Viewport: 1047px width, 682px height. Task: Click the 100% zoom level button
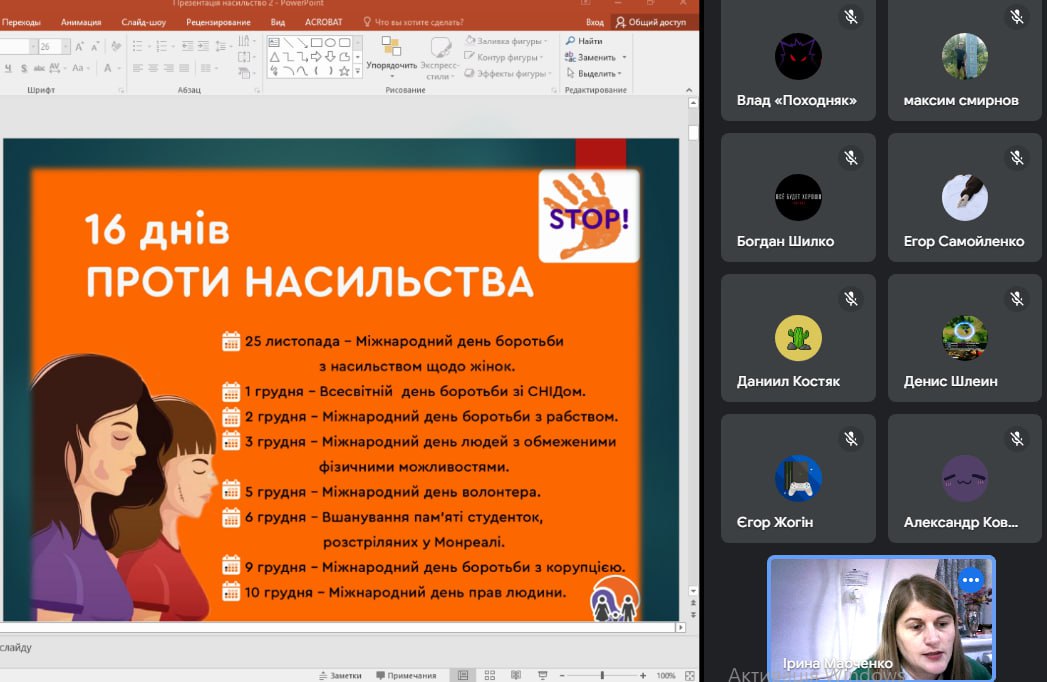pos(666,675)
